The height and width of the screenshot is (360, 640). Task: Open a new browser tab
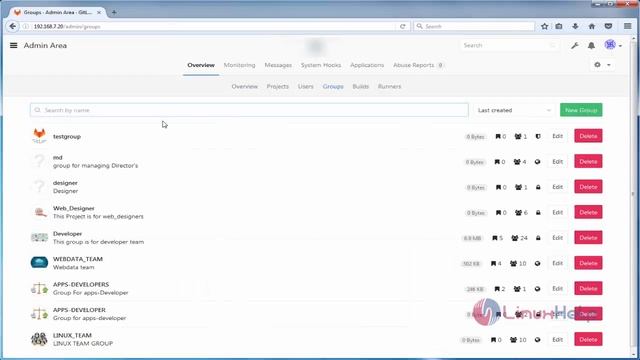(114, 12)
